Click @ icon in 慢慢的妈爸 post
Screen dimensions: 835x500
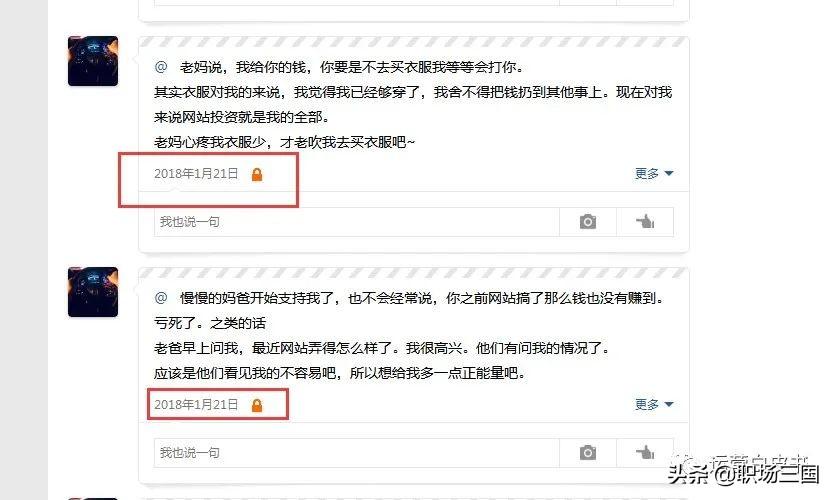[161, 298]
